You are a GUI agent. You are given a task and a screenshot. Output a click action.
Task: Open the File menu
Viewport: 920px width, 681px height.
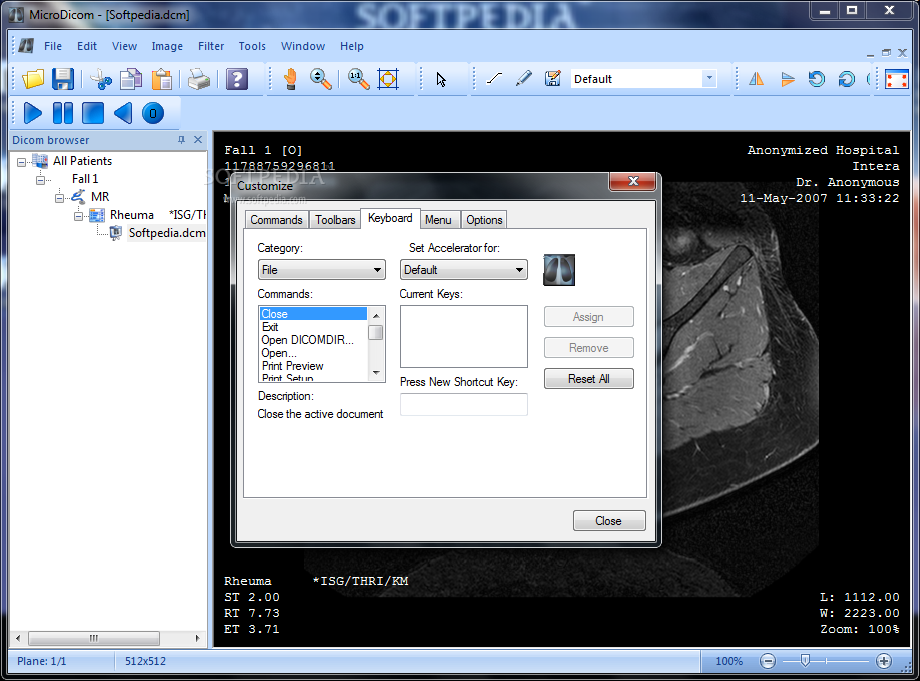click(53, 46)
